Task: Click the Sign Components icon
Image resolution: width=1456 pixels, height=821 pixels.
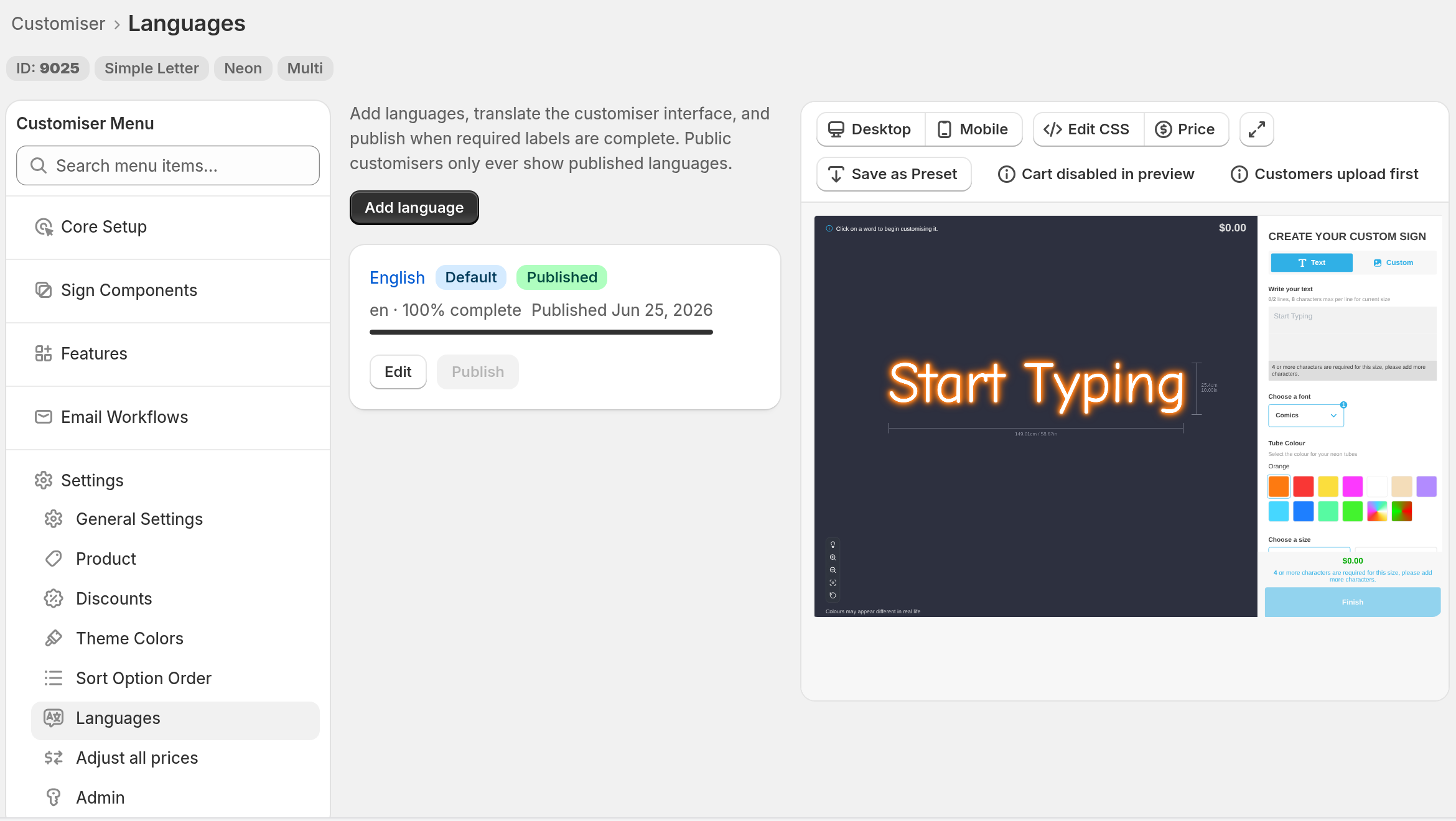Action: pos(44,290)
